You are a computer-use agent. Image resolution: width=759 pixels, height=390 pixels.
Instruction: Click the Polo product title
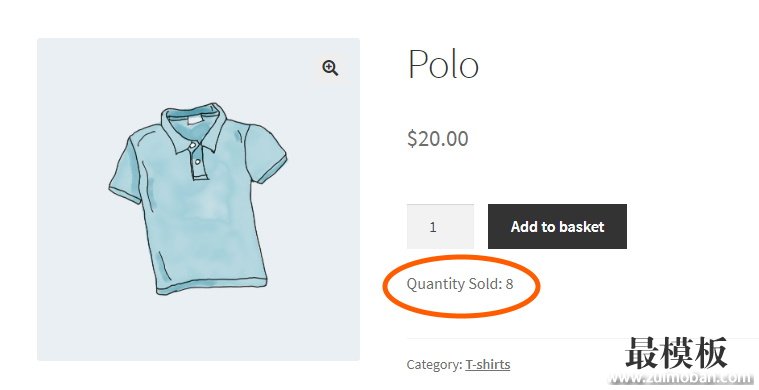443,63
